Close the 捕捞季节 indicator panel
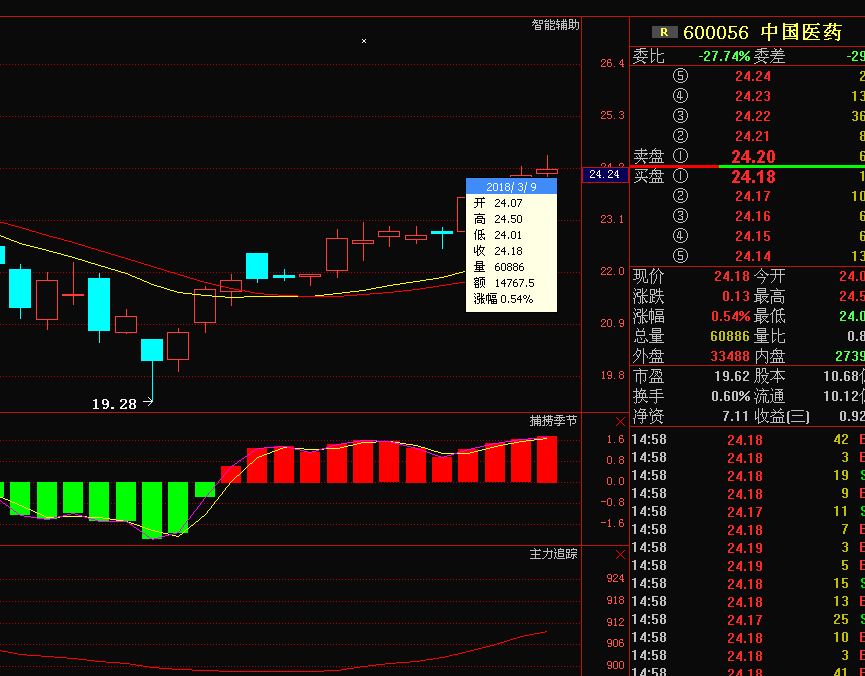 tap(620, 422)
